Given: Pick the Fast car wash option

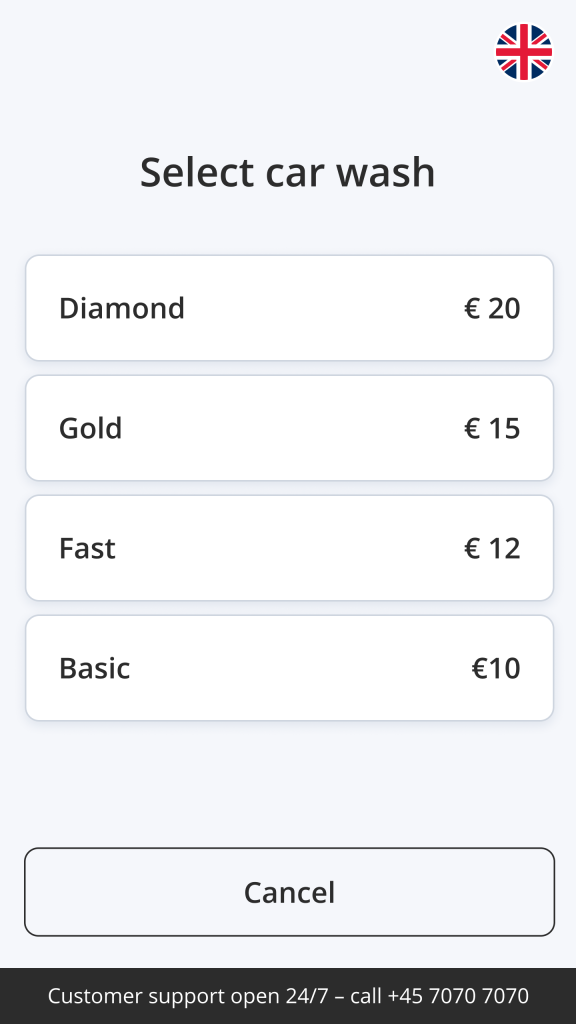Looking at the screenshot, I should tap(289, 548).
